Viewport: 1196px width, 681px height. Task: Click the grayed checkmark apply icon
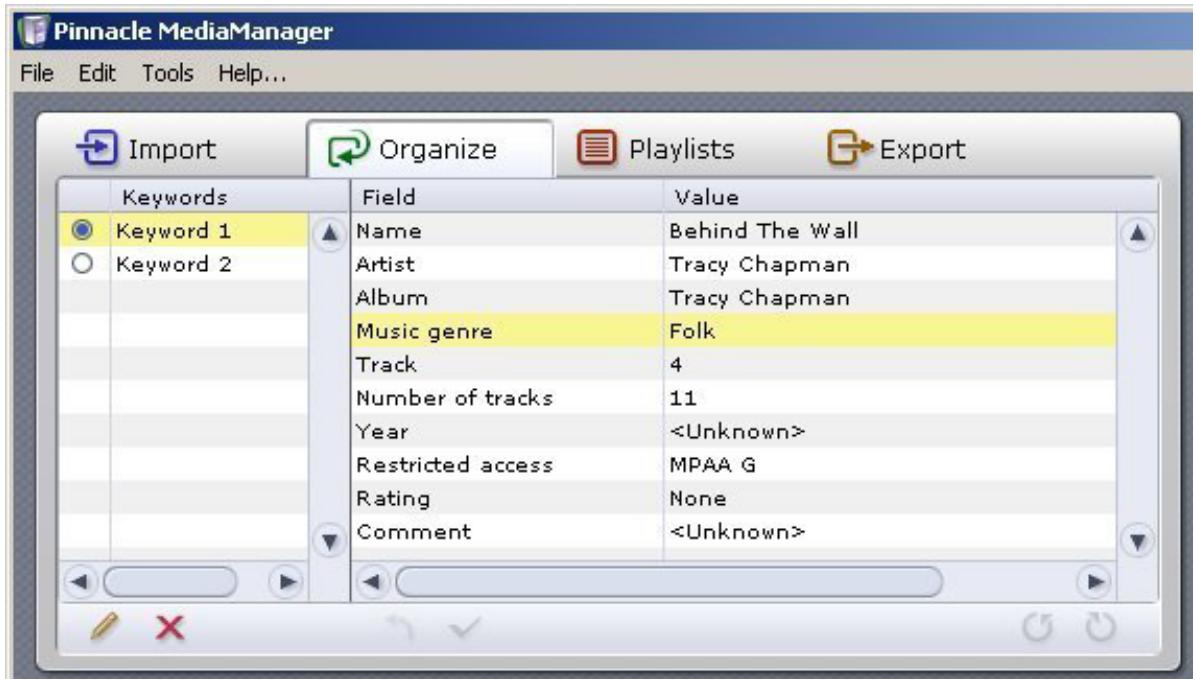[464, 628]
